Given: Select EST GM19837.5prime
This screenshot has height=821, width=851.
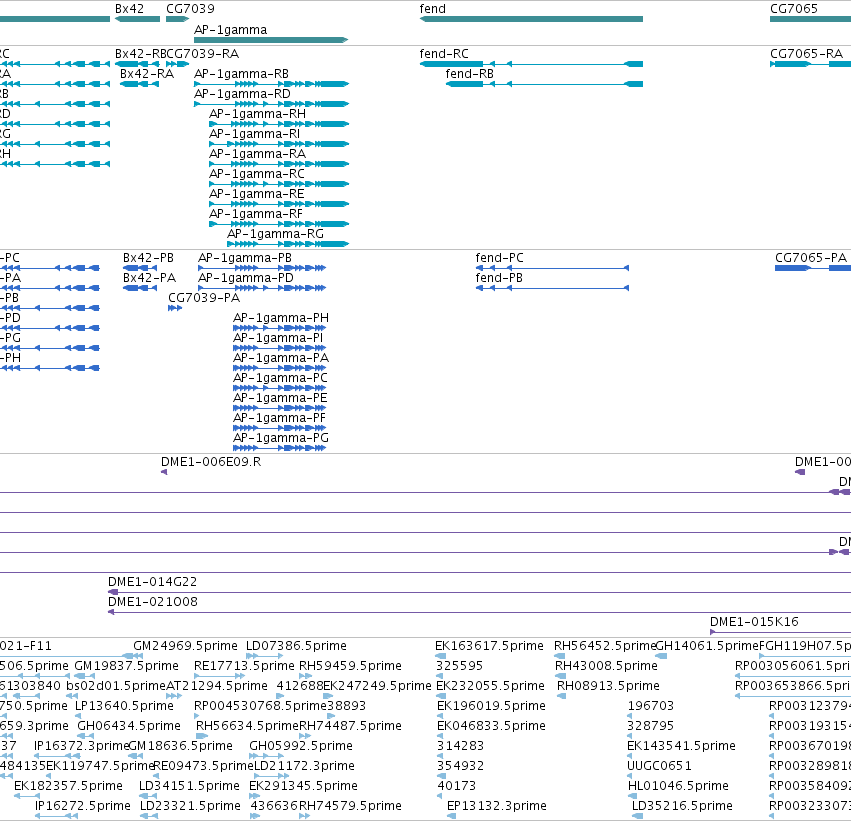Looking at the screenshot, I should pos(126,666).
